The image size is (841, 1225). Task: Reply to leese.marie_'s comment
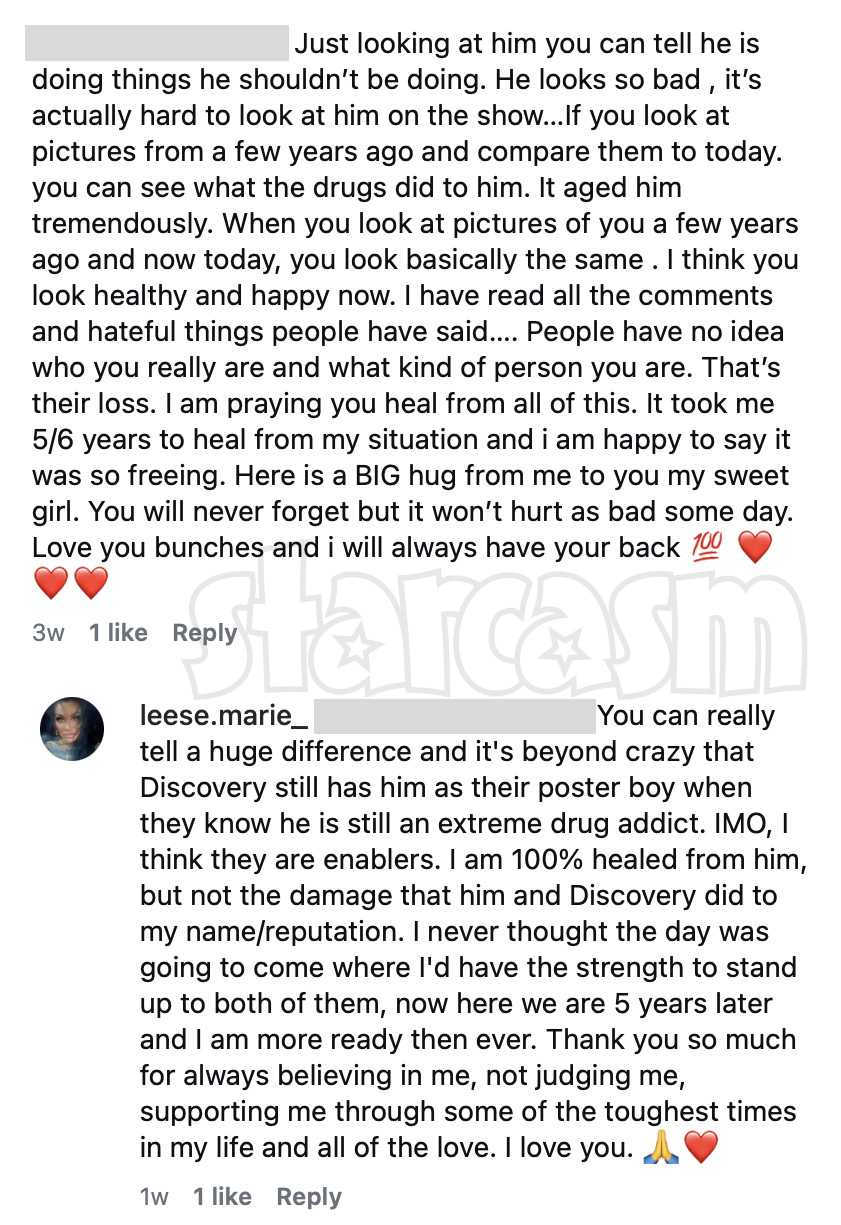click(x=309, y=1196)
